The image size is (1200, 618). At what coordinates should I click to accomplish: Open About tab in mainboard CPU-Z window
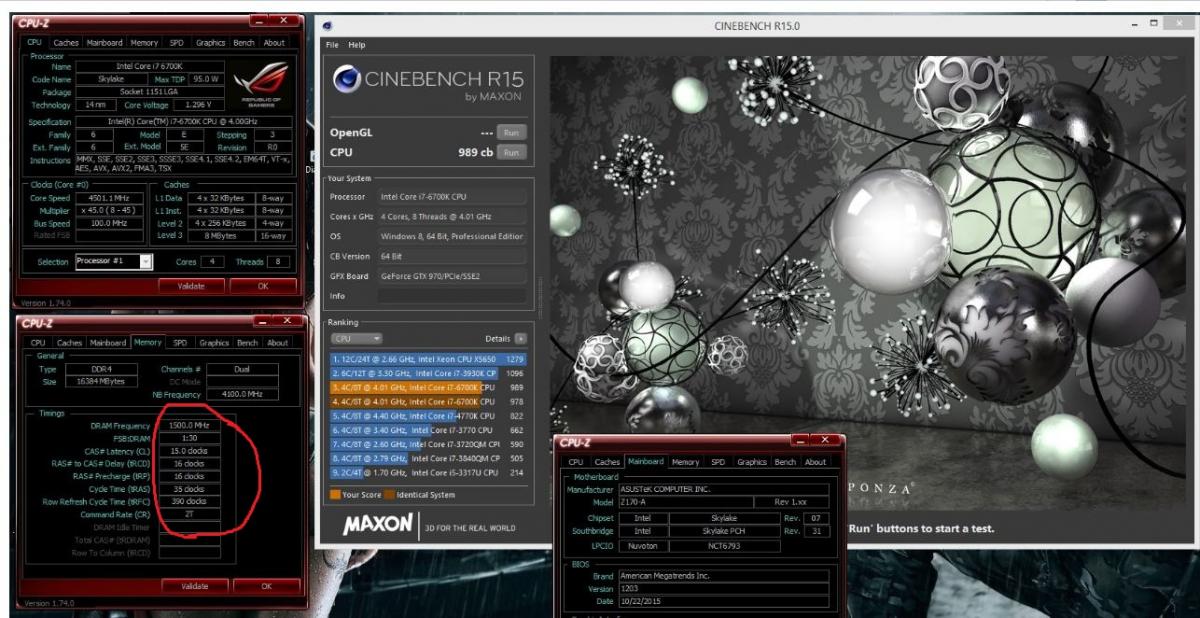point(816,462)
